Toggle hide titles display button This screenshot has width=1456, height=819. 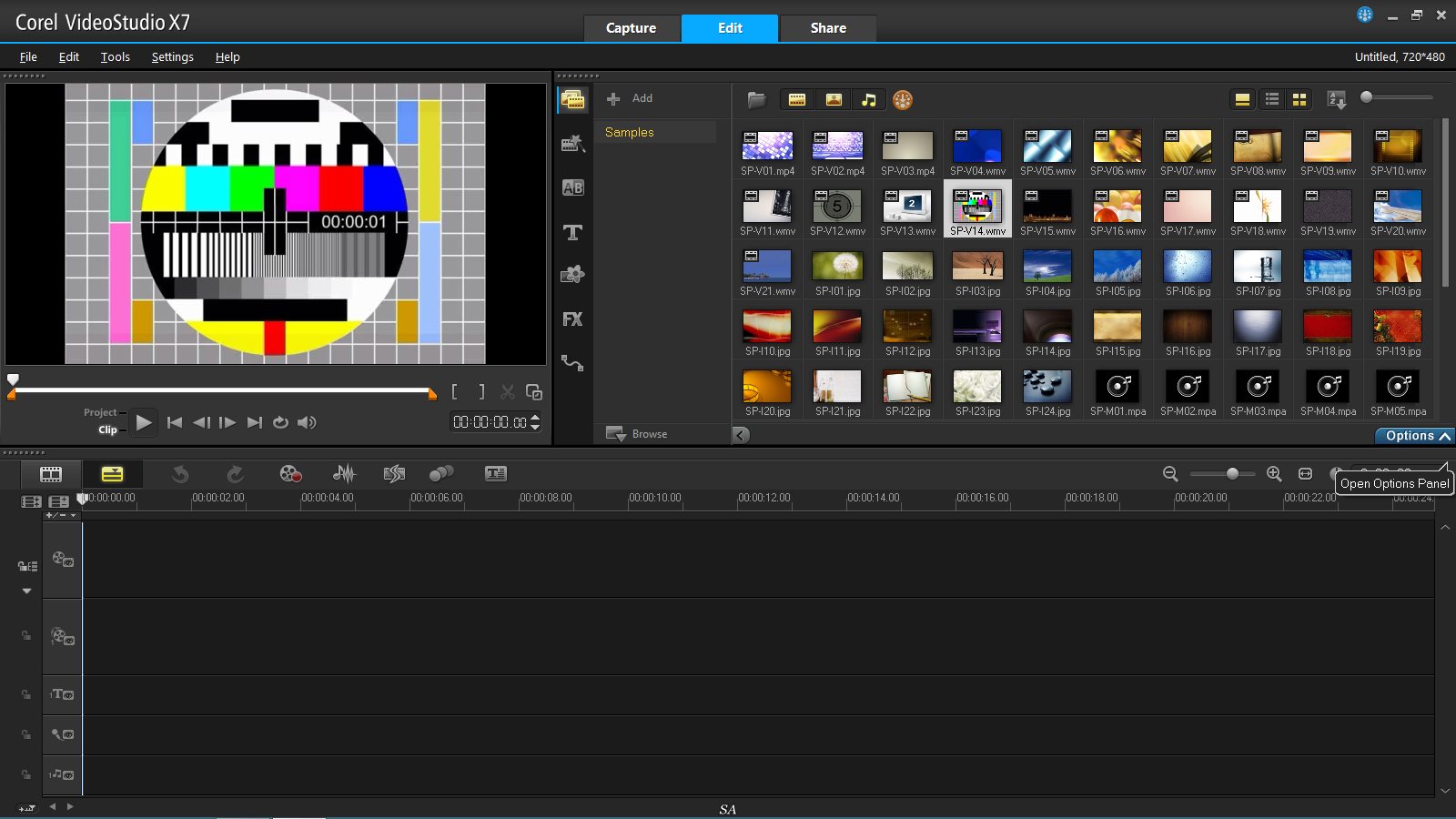[1242, 100]
